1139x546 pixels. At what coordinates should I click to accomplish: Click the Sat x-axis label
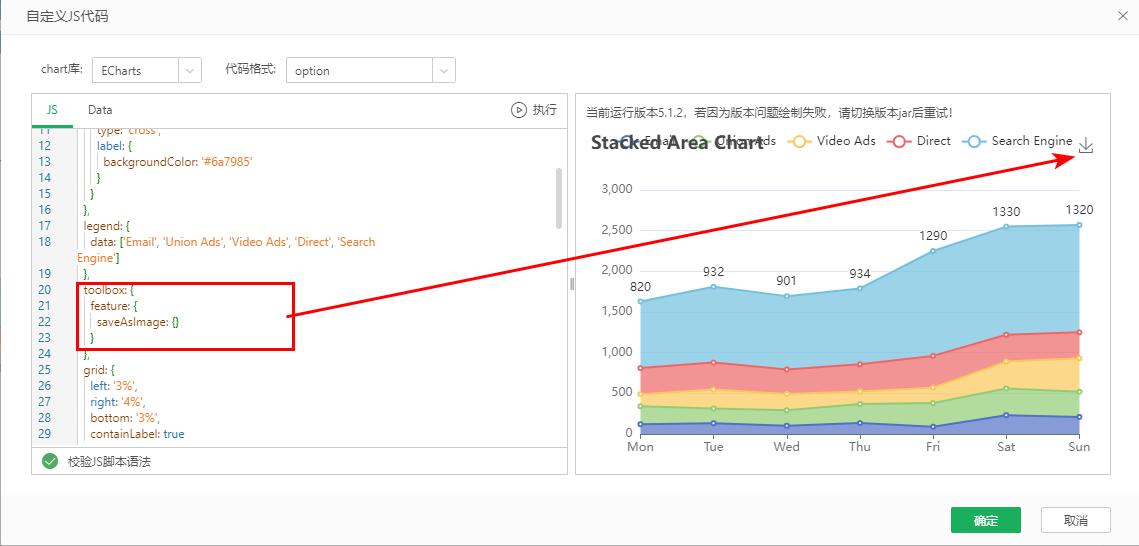[1007, 447]
